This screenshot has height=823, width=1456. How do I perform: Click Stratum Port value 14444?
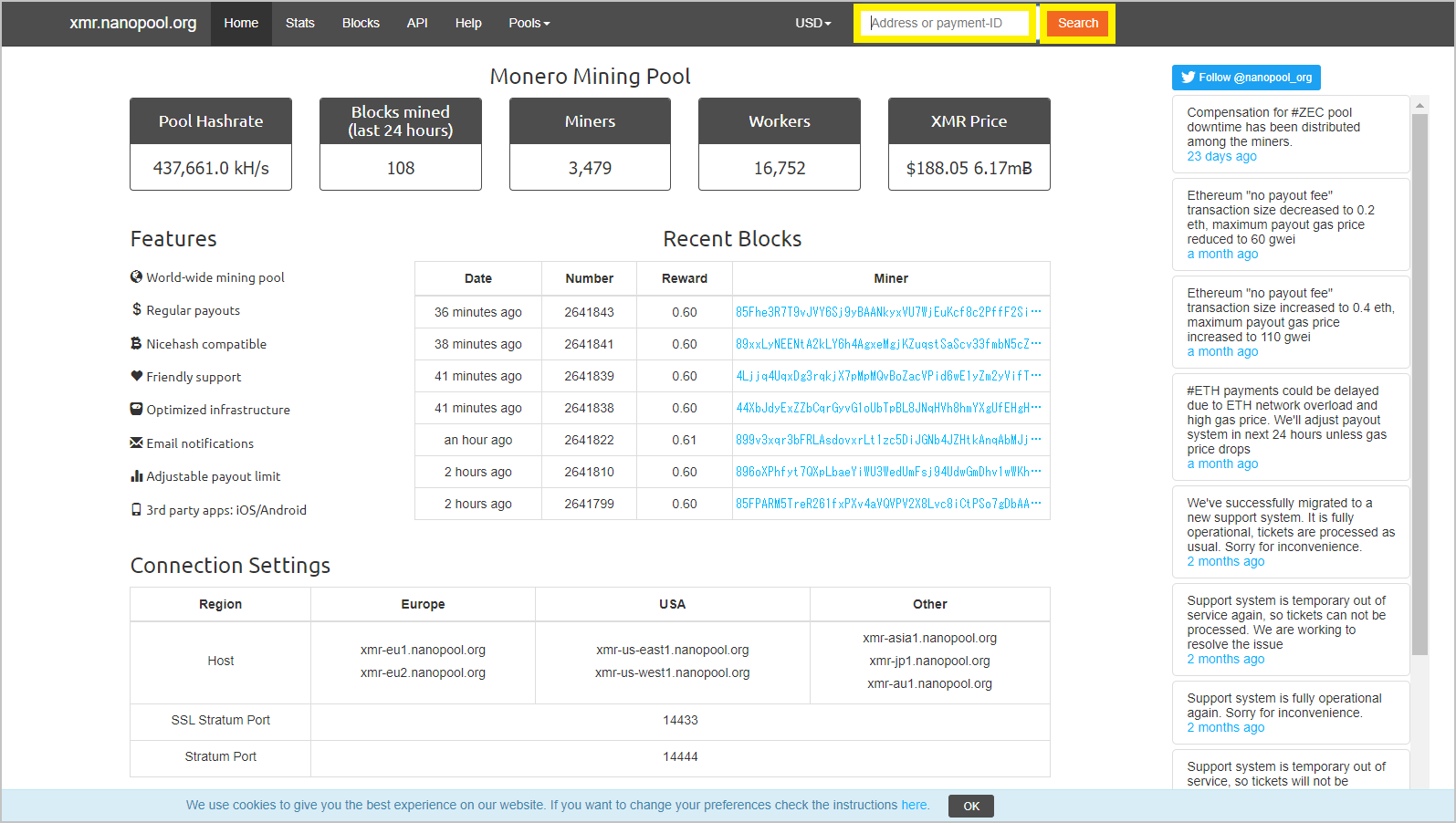click(x=680, y=756)
